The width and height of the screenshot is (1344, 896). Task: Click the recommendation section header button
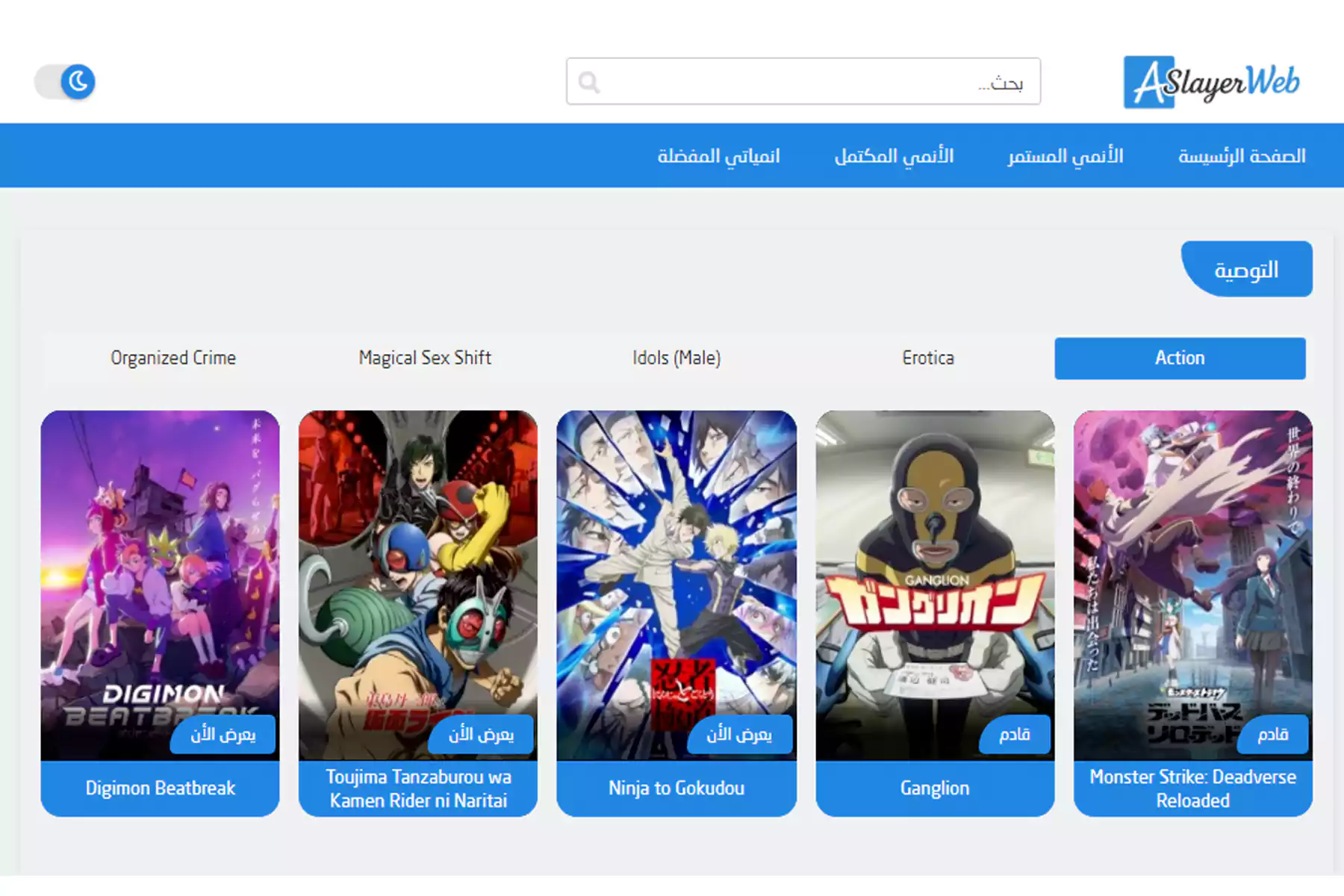click(1245, 270)
